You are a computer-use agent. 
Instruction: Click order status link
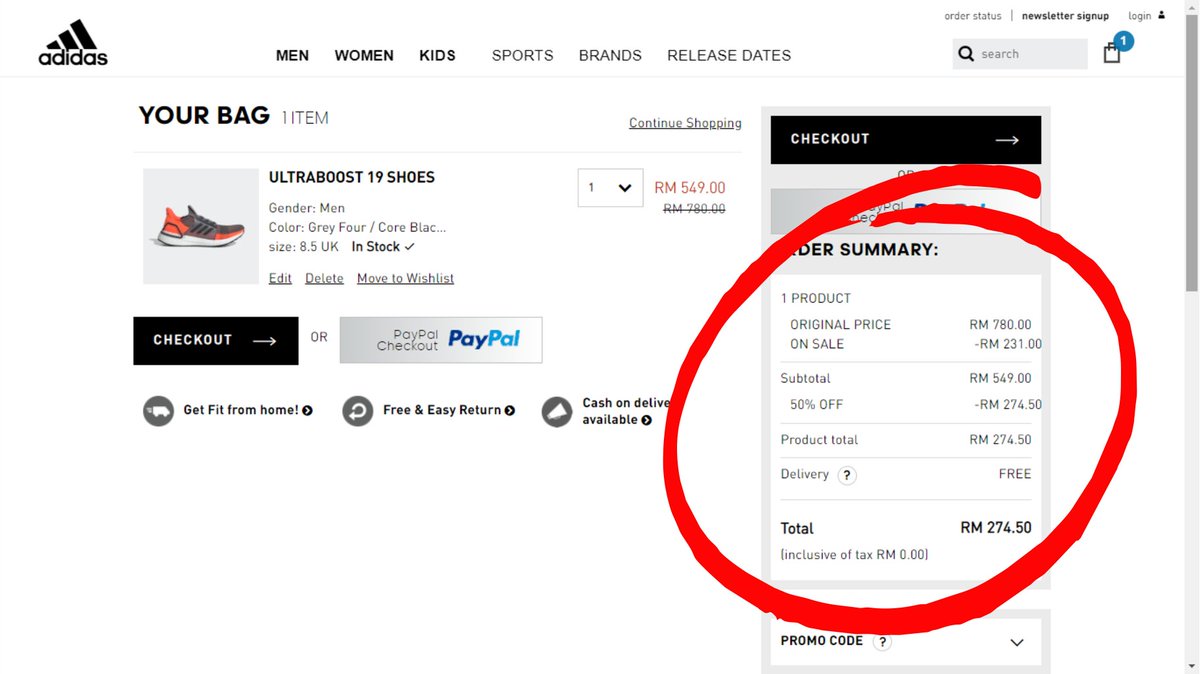(973, 16)
